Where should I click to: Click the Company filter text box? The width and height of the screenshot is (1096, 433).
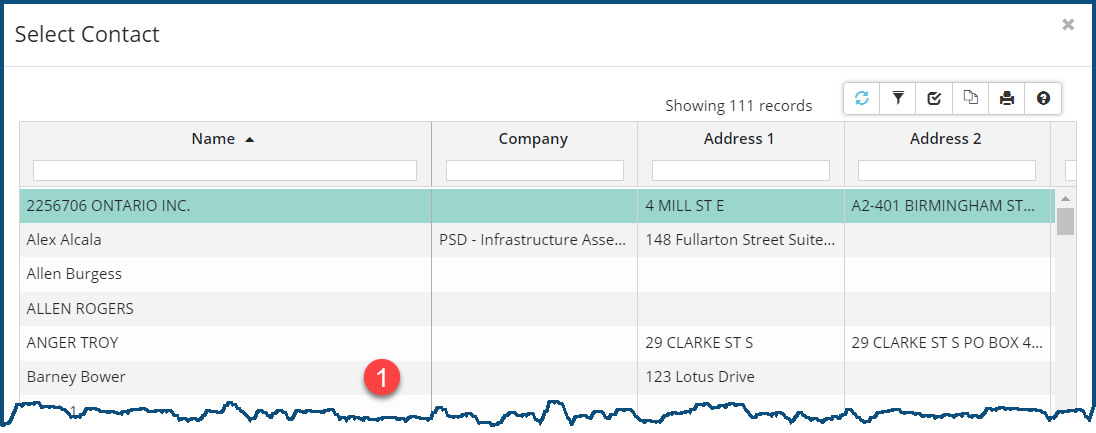534,171
